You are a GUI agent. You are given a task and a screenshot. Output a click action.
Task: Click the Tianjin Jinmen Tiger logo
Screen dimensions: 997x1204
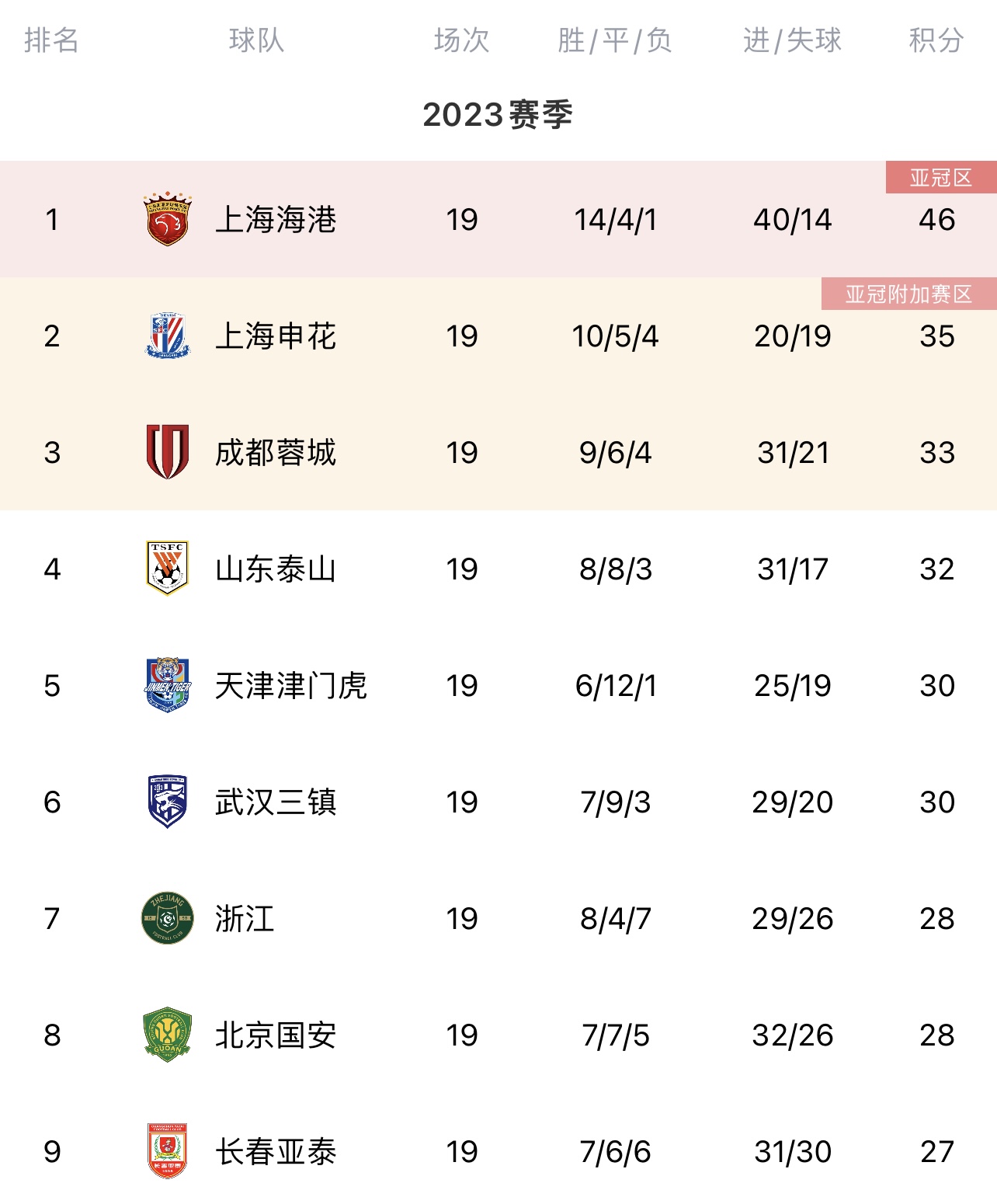[x=168, y=684]
